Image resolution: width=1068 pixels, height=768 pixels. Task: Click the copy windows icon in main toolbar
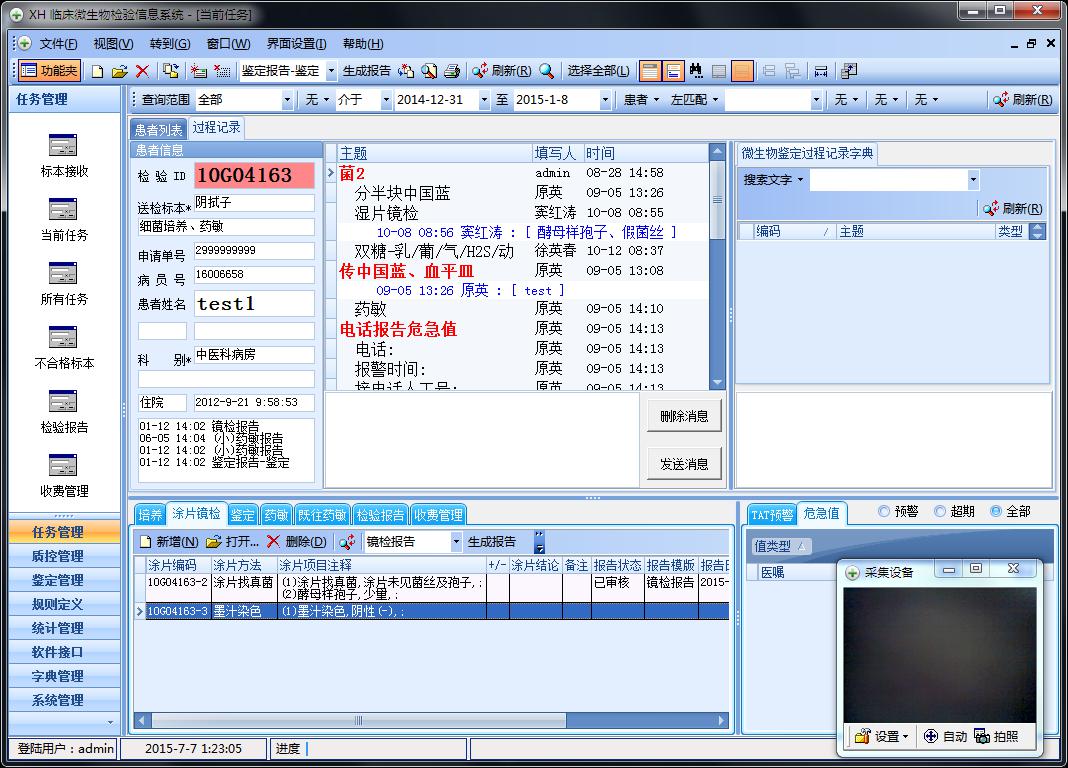point(170,71)
